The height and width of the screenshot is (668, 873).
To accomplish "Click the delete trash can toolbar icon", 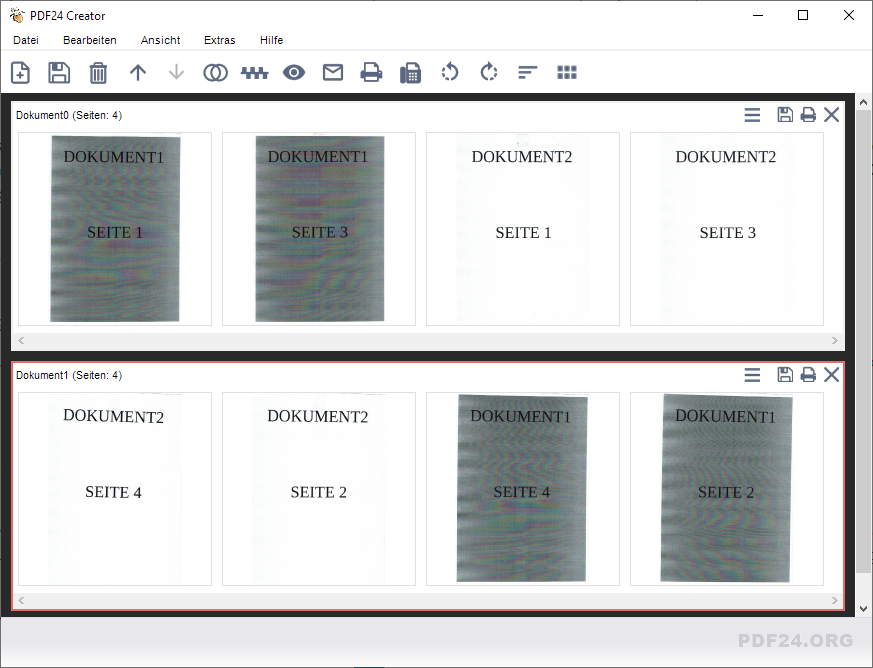I will coord(98,72).
